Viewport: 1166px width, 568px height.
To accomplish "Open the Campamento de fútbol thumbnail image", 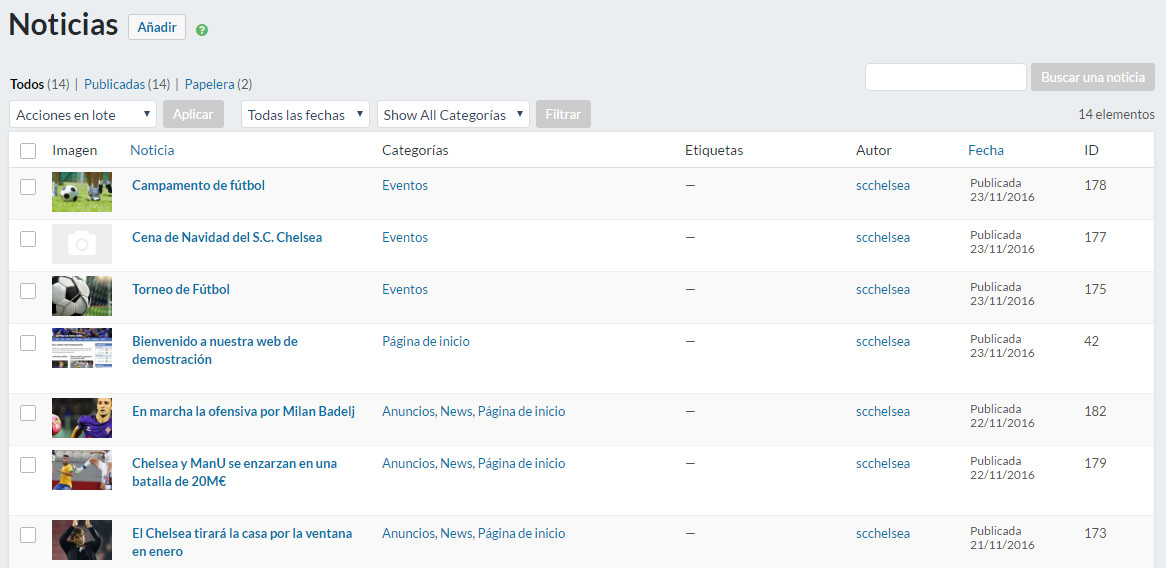I will [x=82, y=192].
